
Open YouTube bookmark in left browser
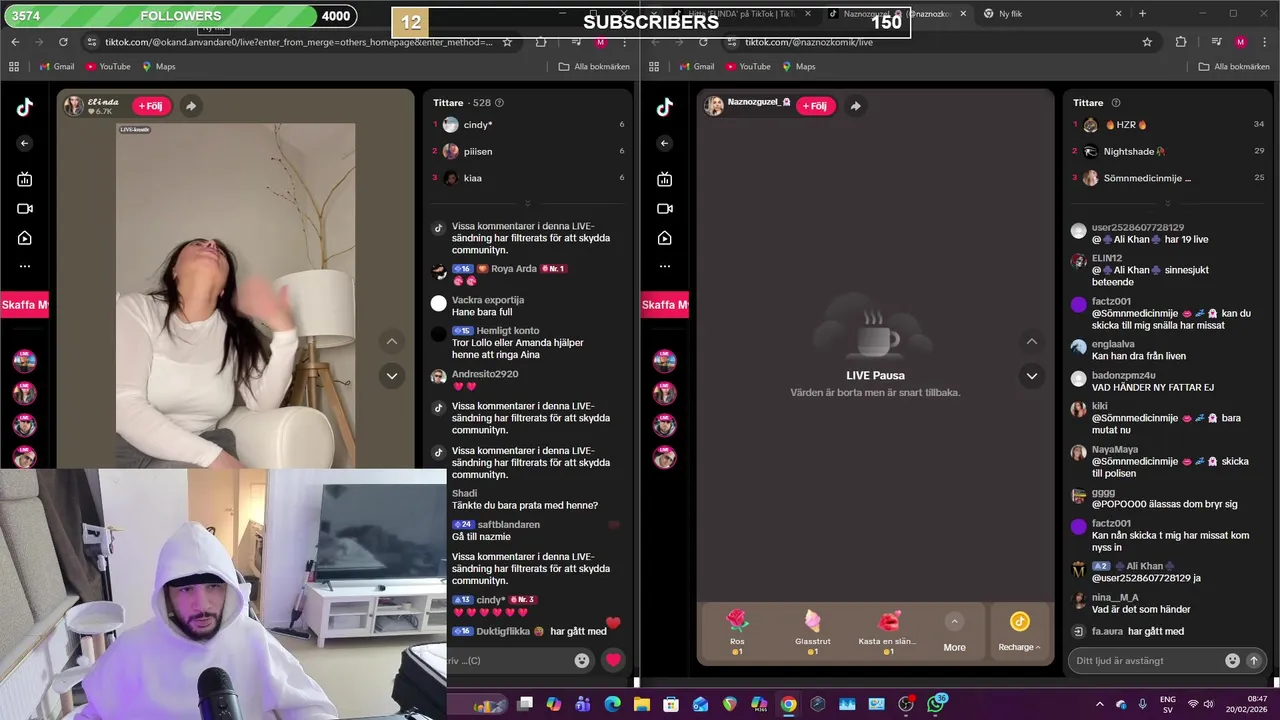pyautogui.click(x=108, y=67)
